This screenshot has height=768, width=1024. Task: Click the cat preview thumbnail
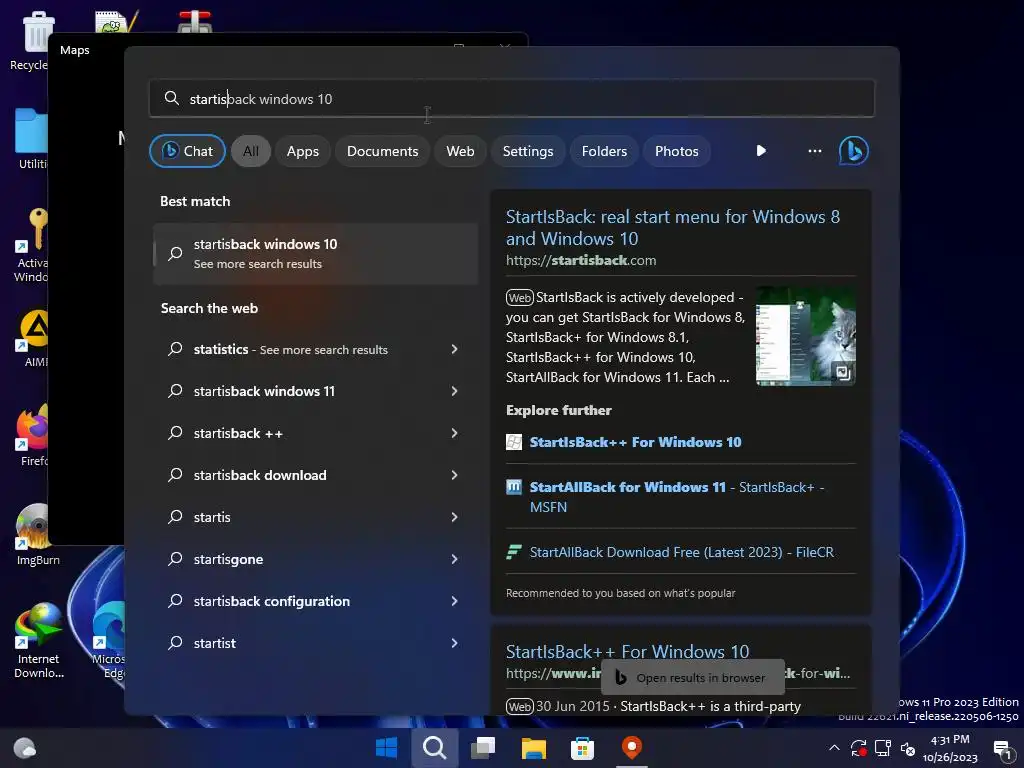coord(805,336)
